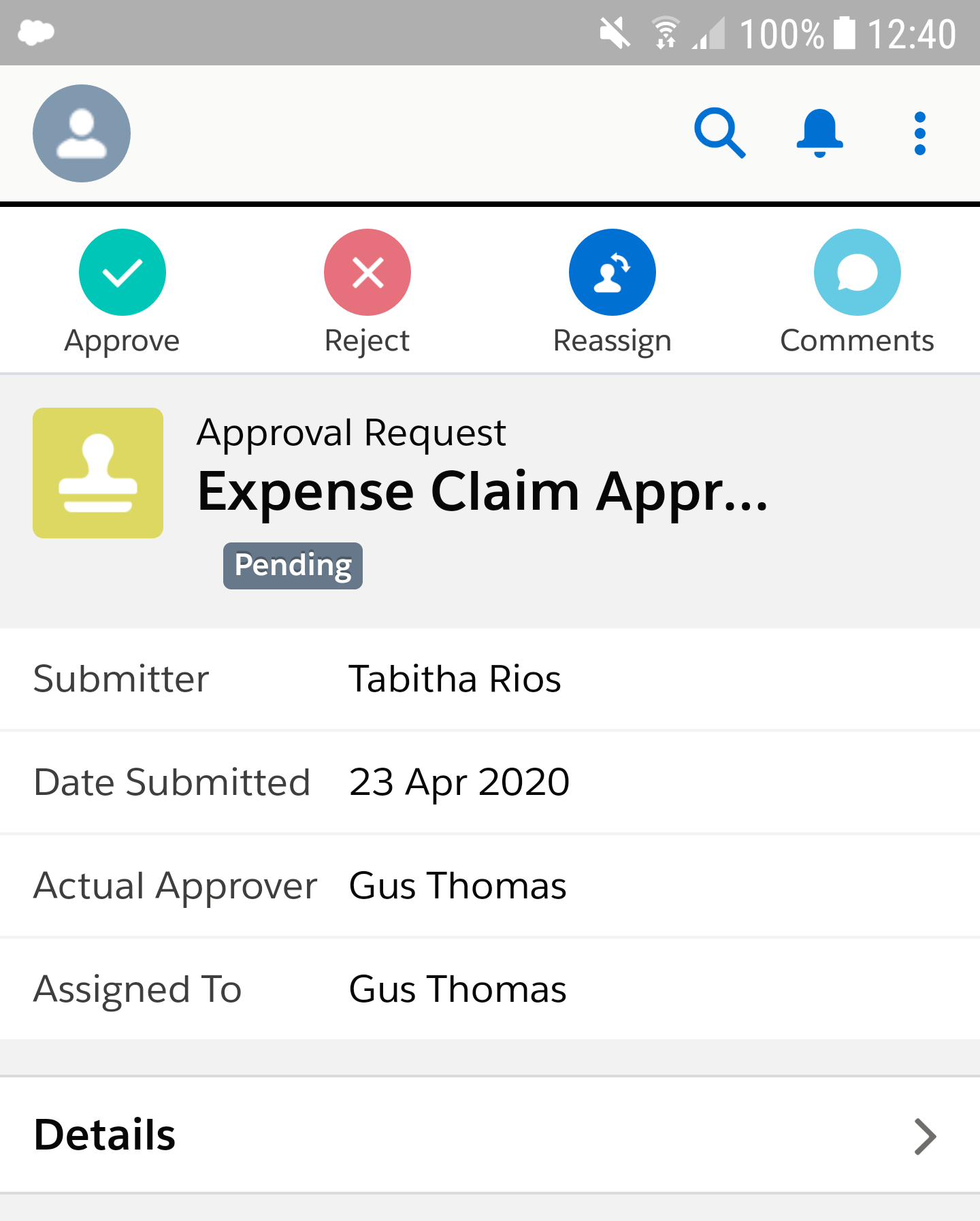
Task: Open the truncated Expense Claim title
Action: coord(483,491)
